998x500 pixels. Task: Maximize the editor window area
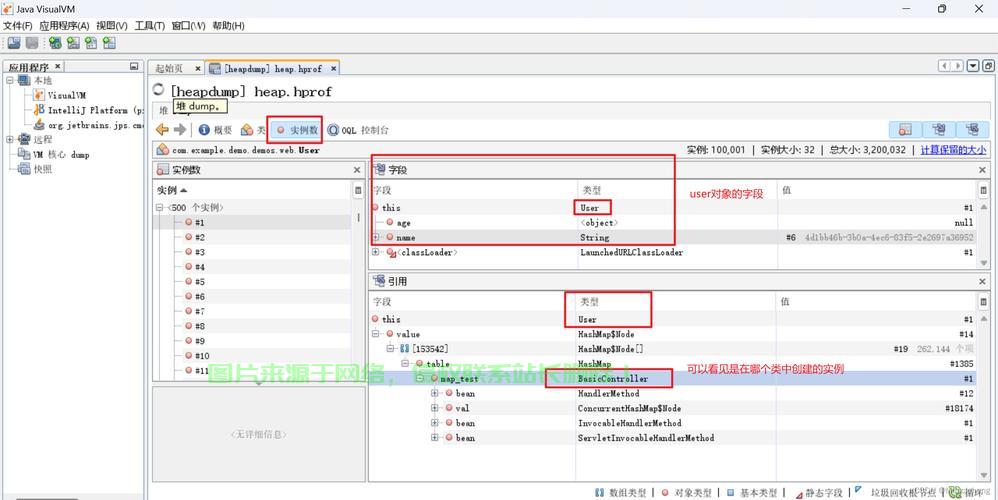point(988,66)
